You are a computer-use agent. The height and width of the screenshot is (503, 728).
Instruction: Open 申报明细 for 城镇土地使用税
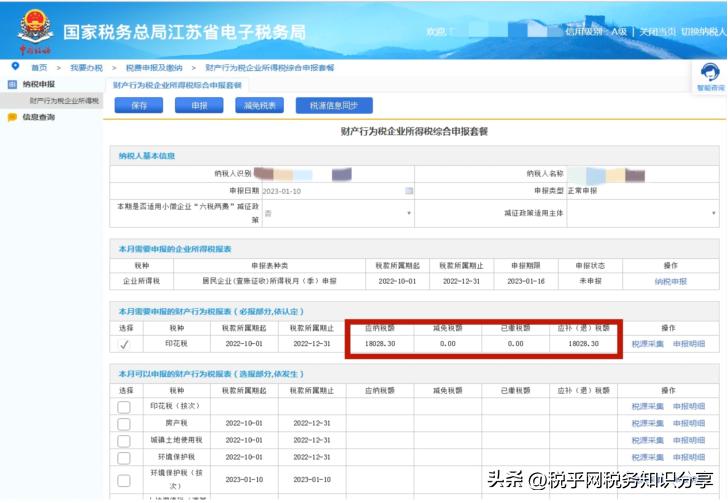tap(689, 440)
